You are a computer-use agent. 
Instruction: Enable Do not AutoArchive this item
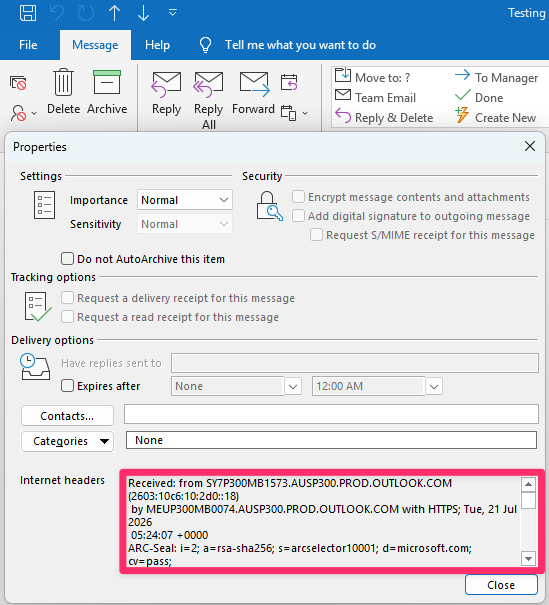coord(67,259)
